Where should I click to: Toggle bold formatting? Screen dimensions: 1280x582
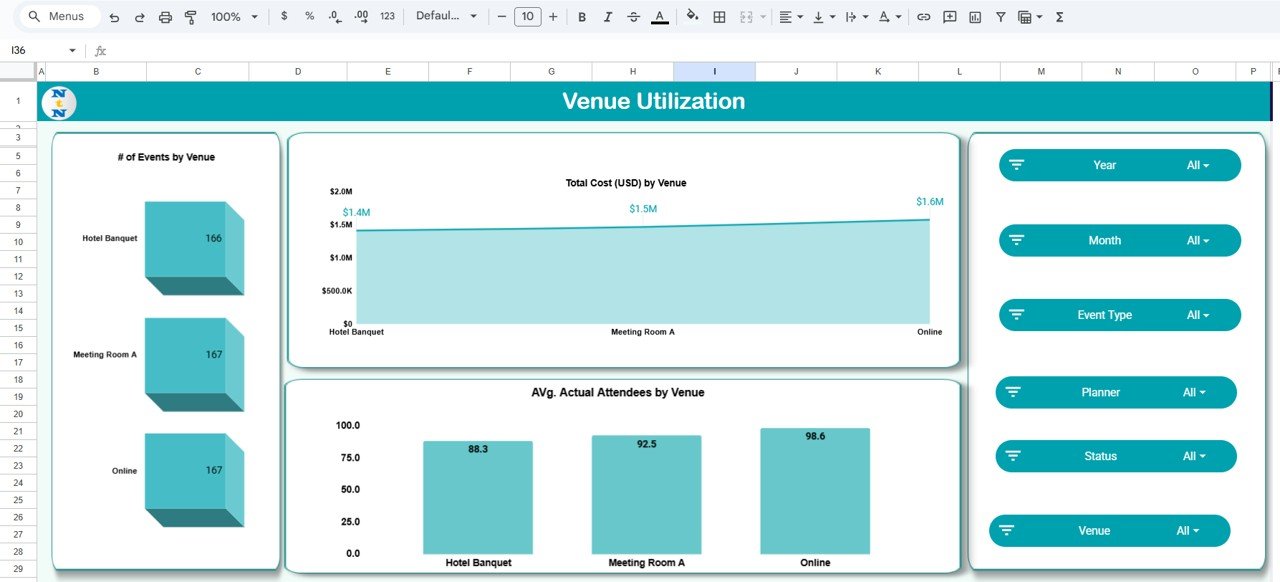point(581,16)
